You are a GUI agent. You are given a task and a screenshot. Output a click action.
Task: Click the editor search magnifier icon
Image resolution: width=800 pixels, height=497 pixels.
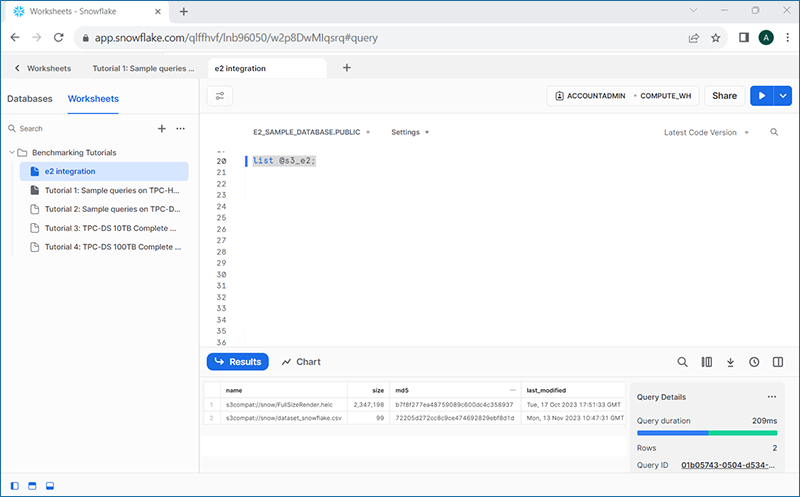(774, 132)
